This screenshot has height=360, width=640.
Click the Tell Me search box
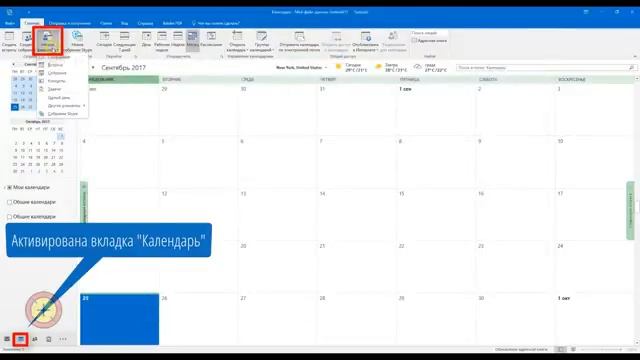click(x=216, y=23)
